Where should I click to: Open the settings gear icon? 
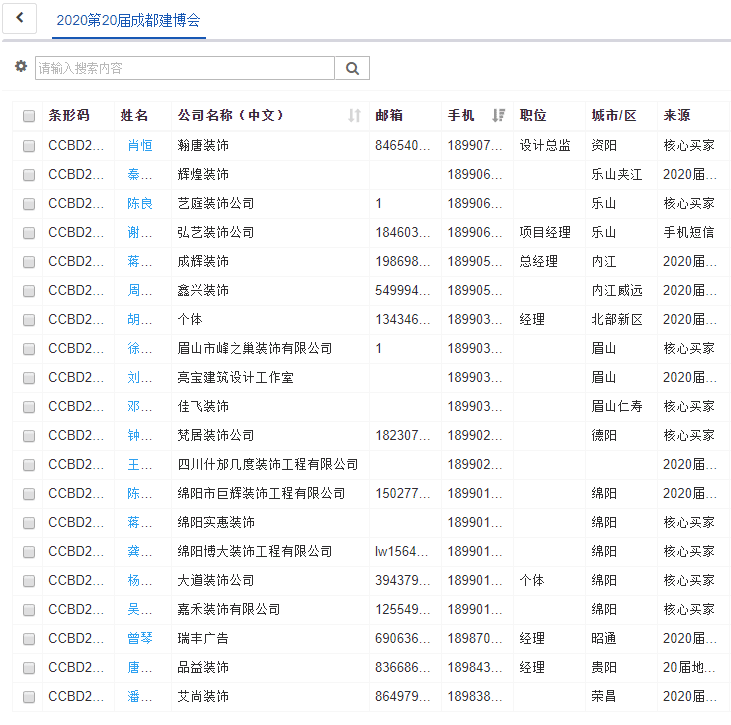click(21, 66)
